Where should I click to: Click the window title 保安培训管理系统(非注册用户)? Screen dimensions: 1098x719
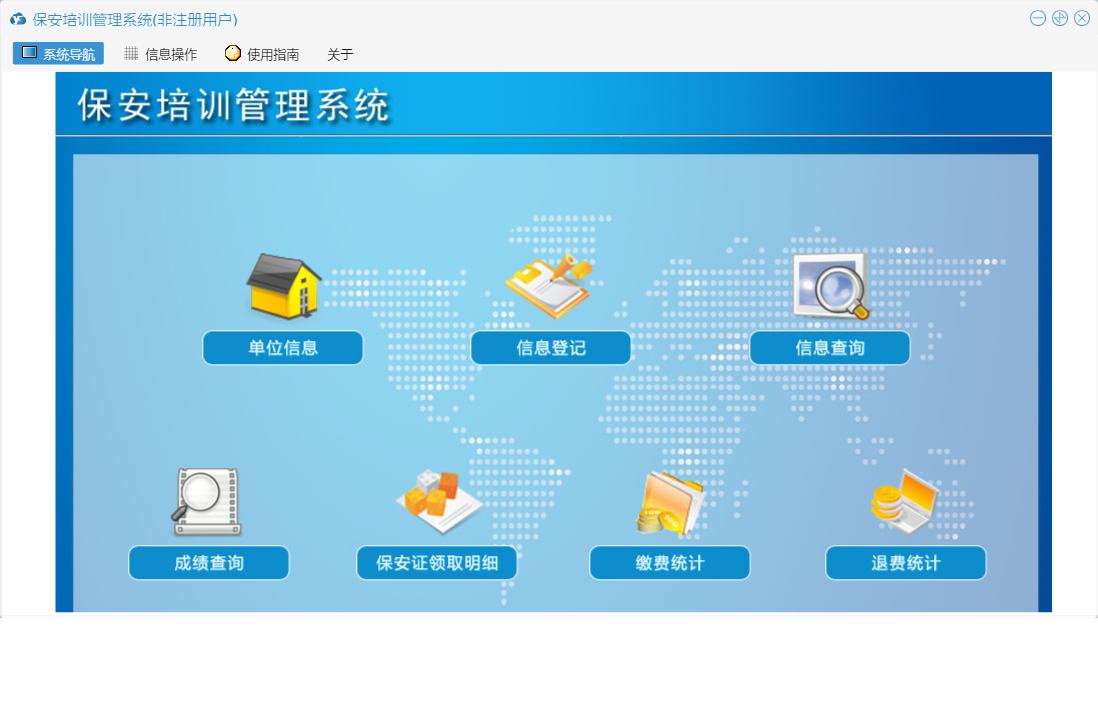point(135,20)
